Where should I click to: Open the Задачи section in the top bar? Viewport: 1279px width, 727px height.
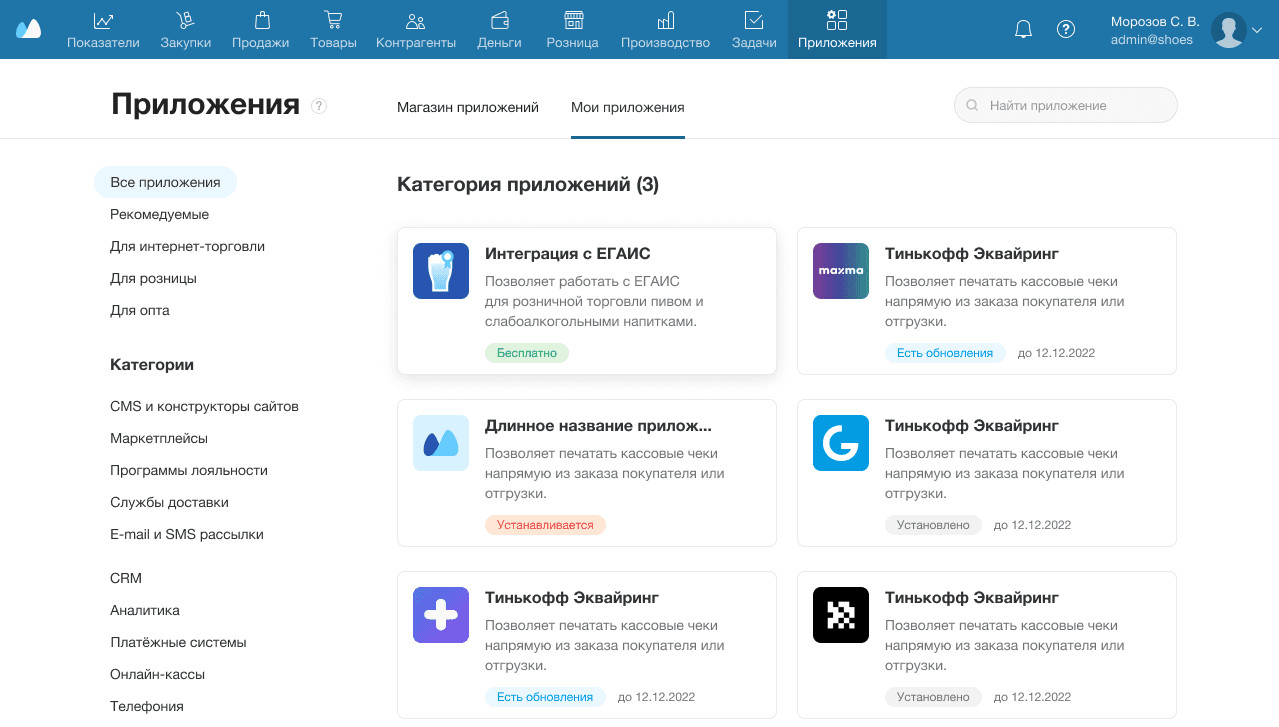click(754, 30)
